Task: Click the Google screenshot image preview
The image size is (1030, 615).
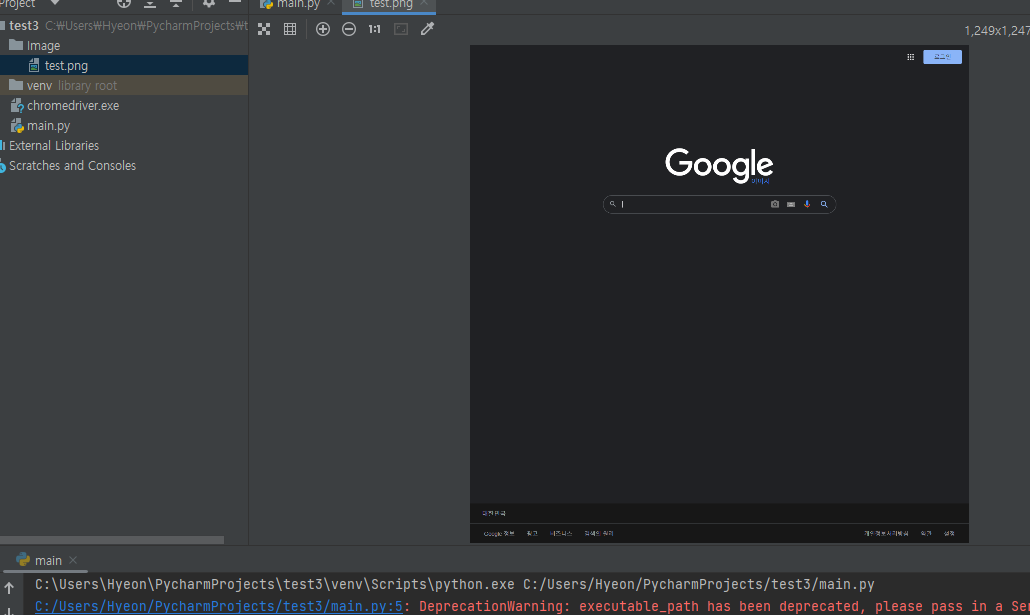Action: pos(719,294)
